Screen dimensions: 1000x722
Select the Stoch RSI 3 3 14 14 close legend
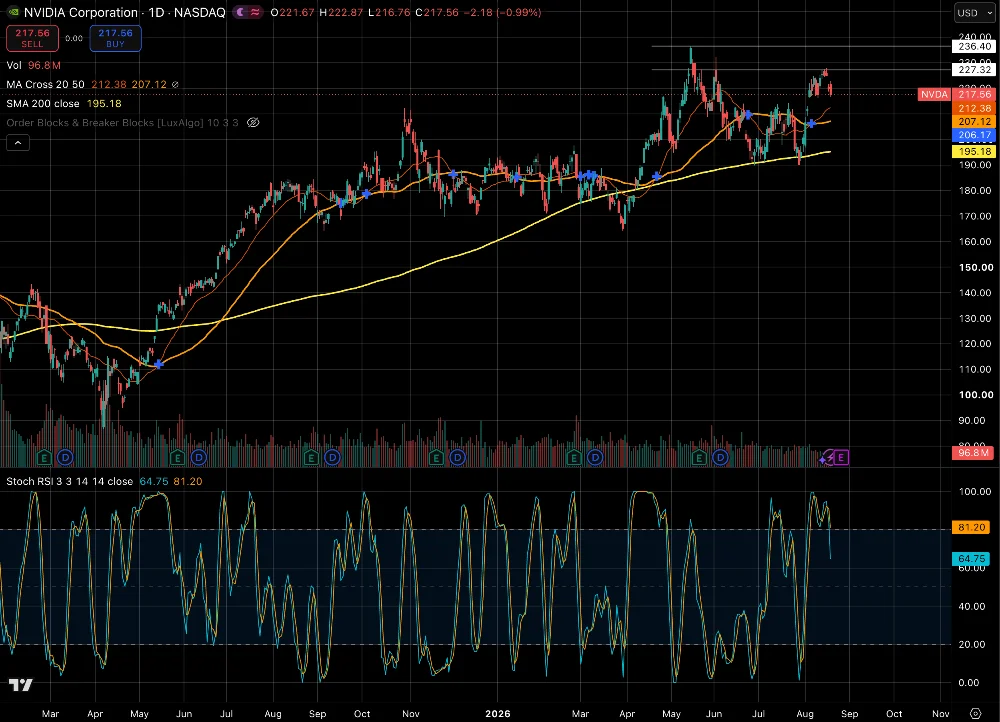[70, 481]
